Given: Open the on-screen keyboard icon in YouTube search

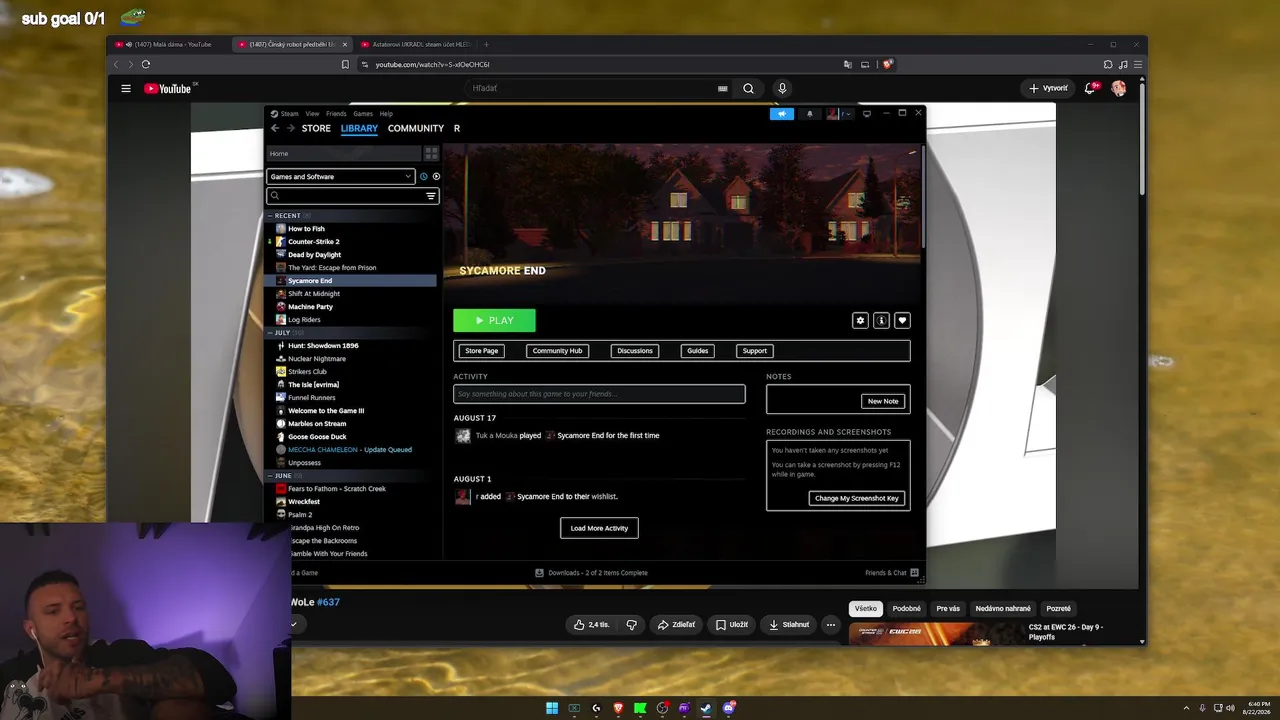Looking at the screenshot, I should (722, 88).
